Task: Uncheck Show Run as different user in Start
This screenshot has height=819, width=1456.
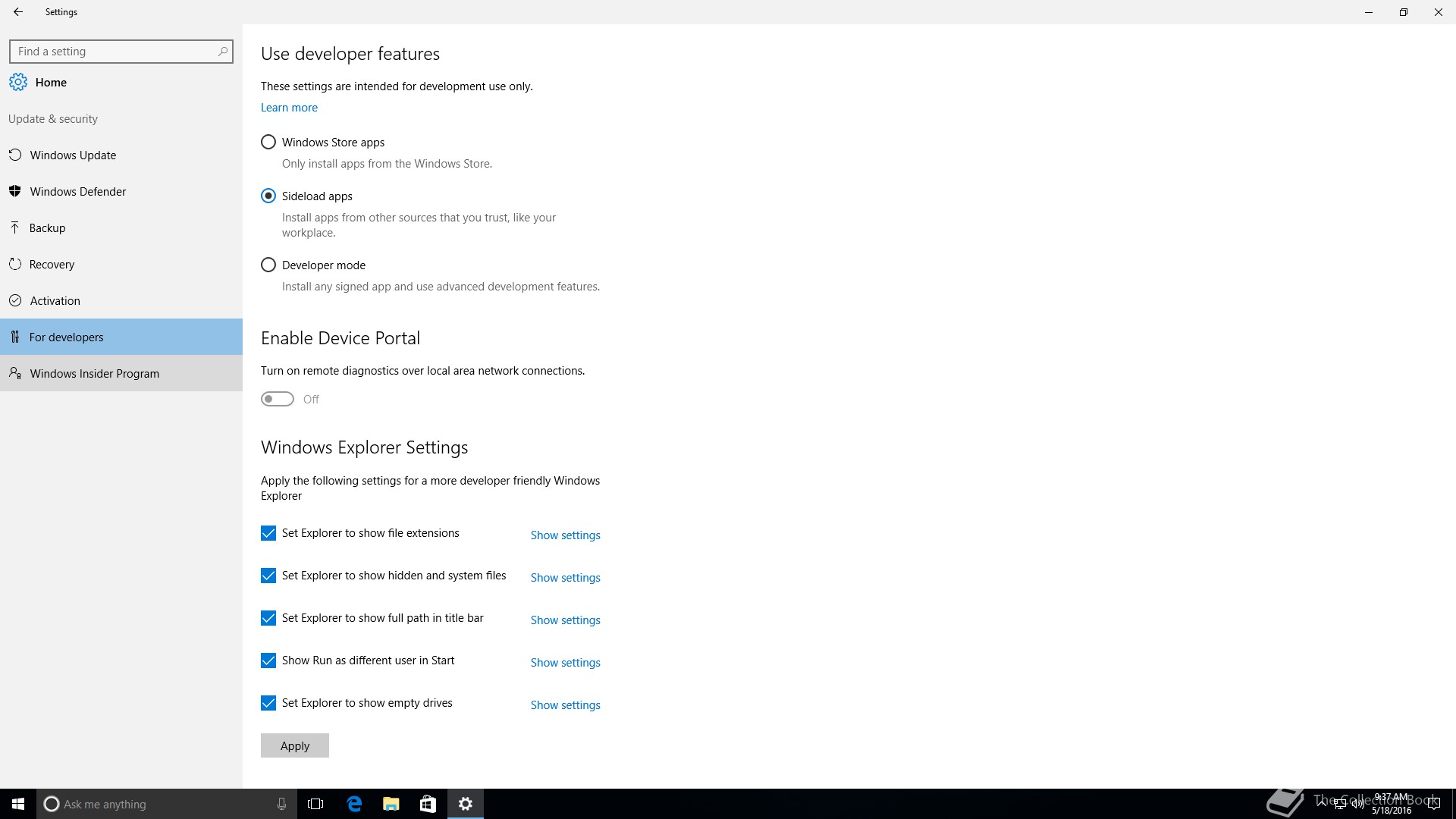Action: click(x=268, y=661)
